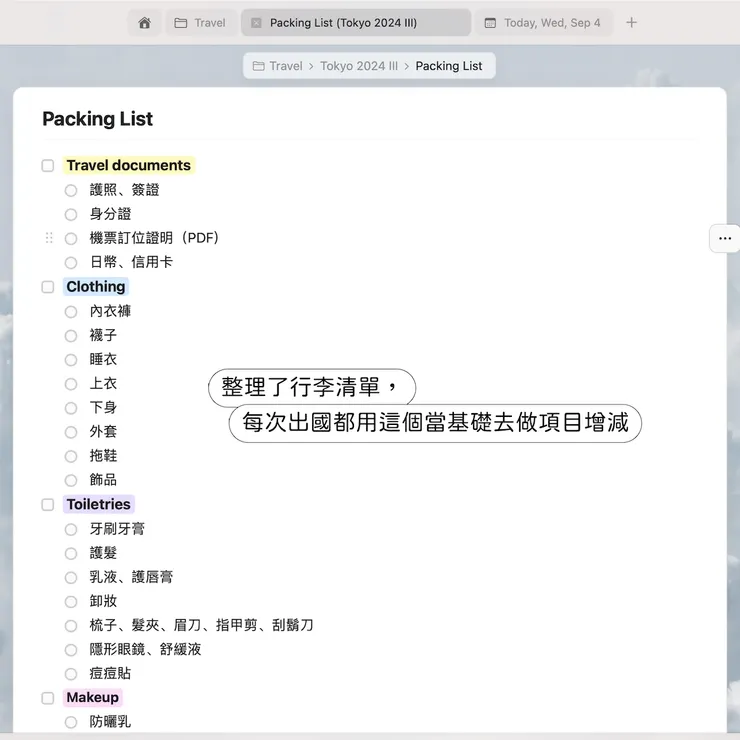Complete the 乳液、護唇膏 item

point(71,578)
